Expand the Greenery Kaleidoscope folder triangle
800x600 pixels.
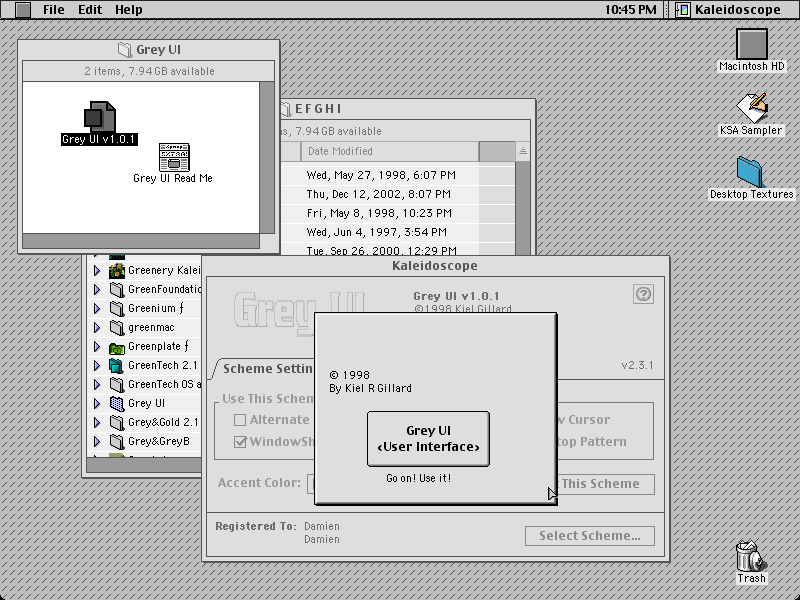(97, 270)
